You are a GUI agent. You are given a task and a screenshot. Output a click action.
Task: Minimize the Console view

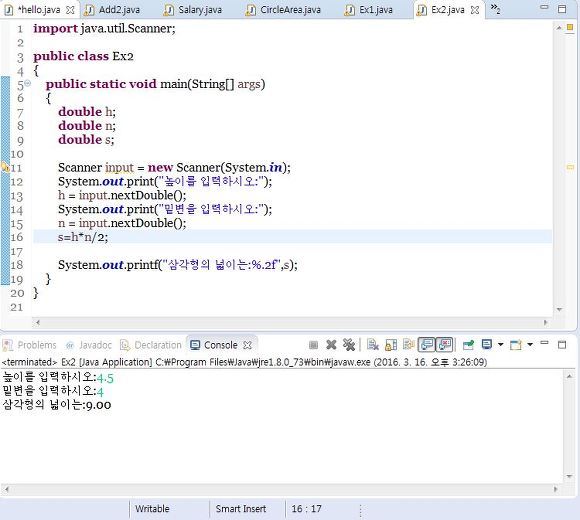point(544,343)
